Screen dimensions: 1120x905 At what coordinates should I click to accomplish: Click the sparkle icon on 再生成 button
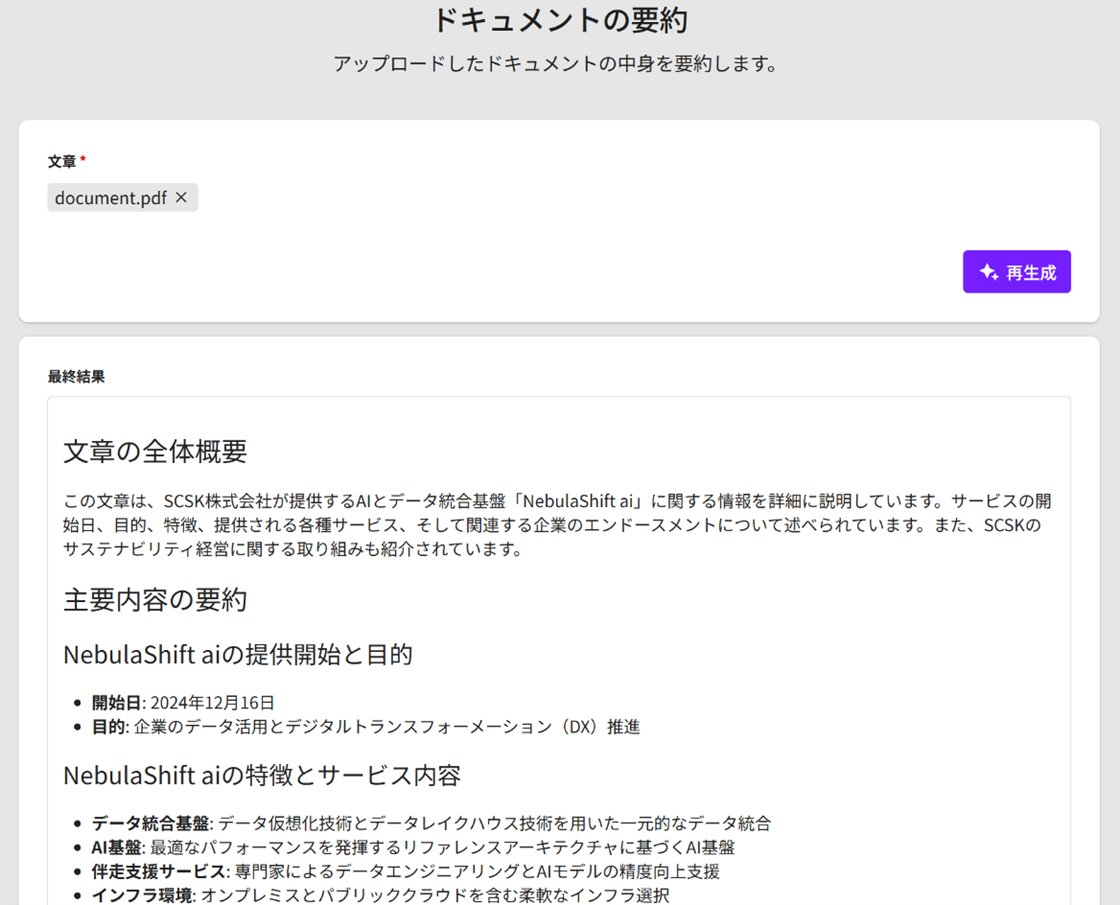tap(989, 272)
